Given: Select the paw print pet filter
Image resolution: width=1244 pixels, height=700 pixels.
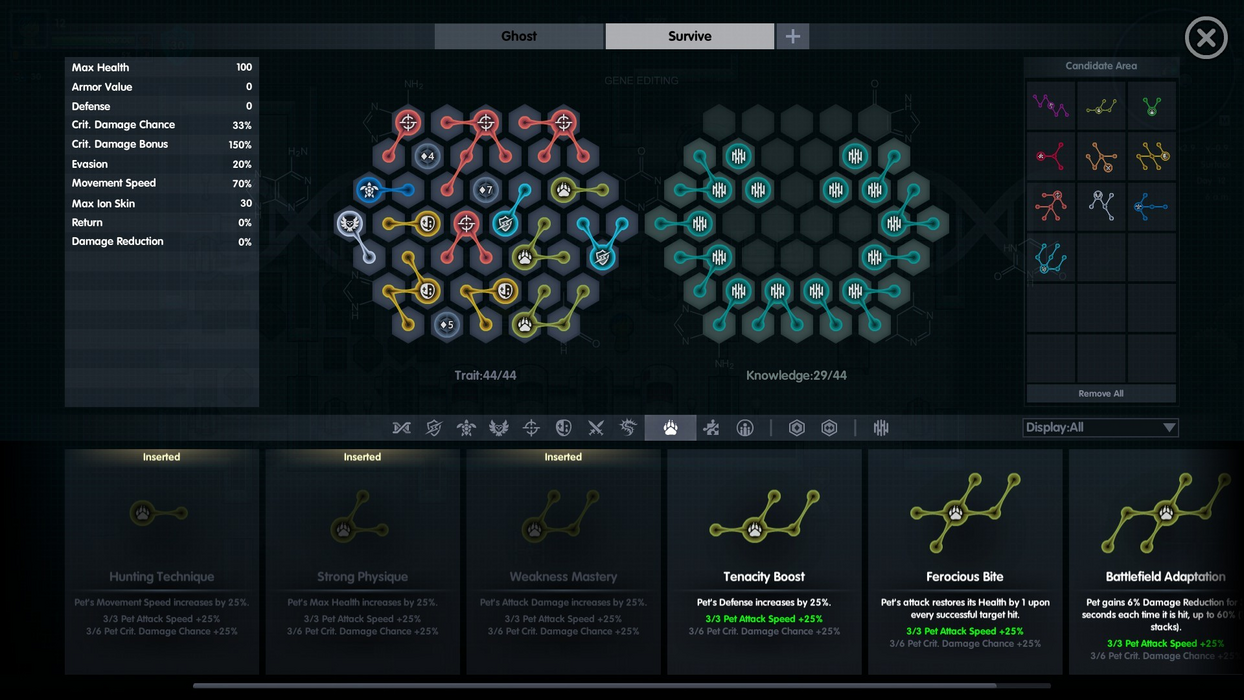Looking at the screenshot, I should [x=670, y=428].
